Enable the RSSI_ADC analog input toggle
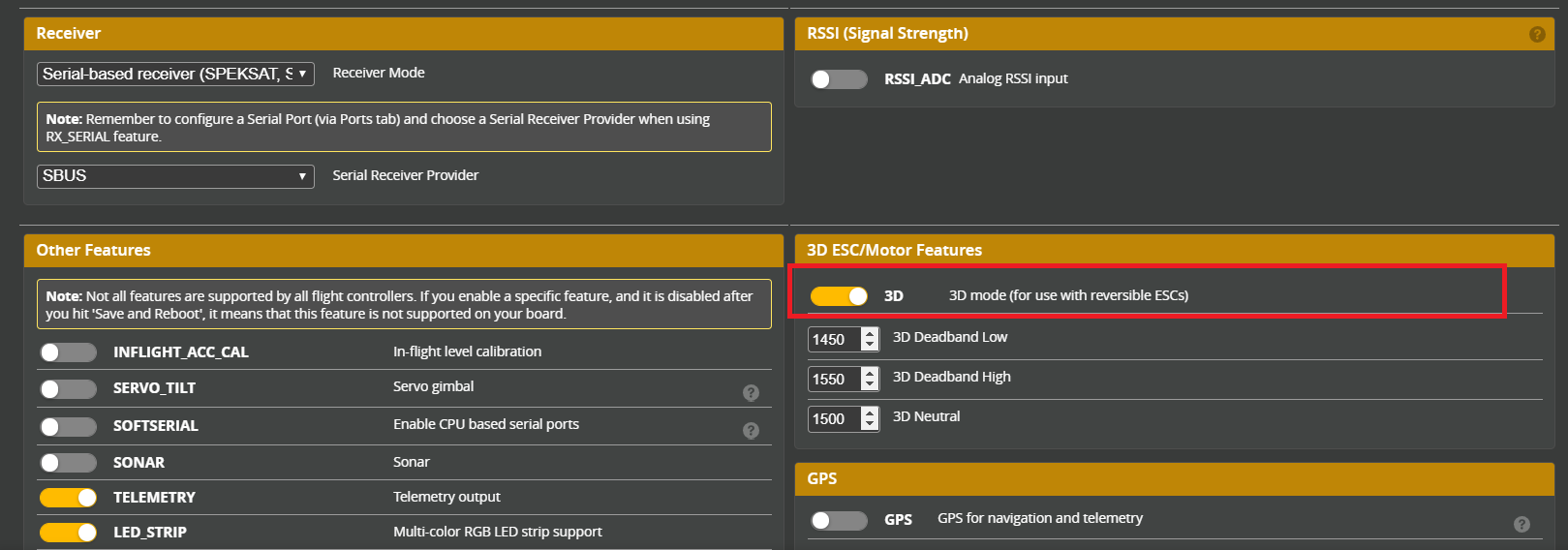Image resolution: width=1568 pixels, height=550 pixels. pos(839,78)
